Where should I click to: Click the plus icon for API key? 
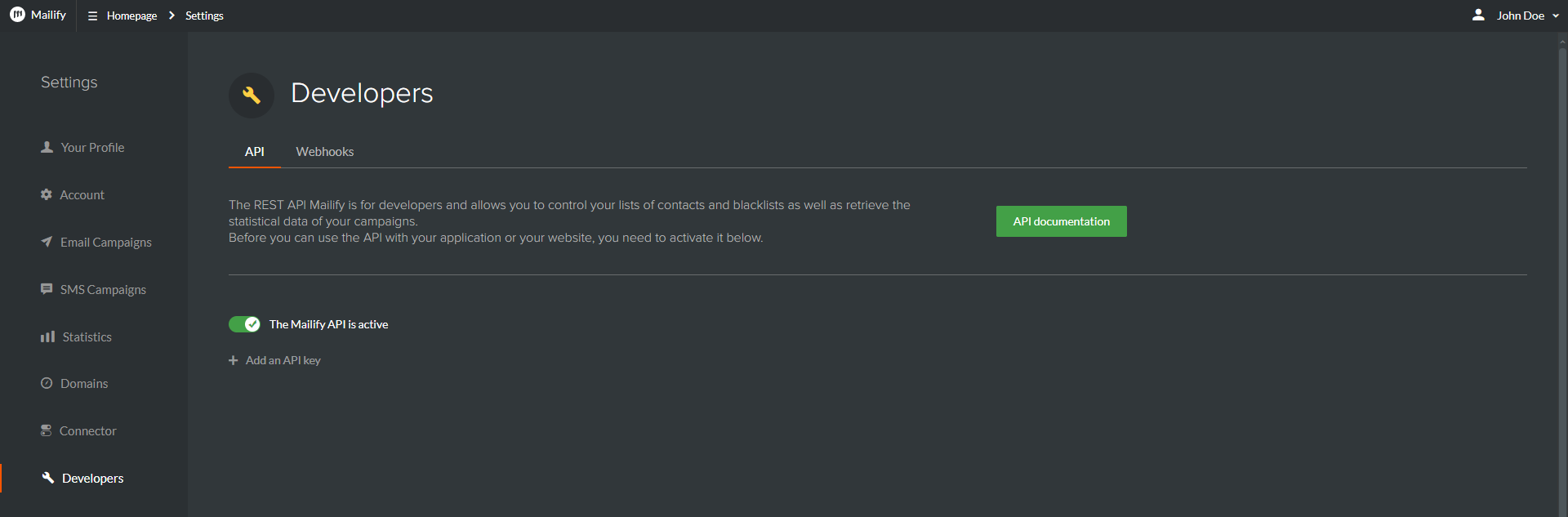[233, 360]
